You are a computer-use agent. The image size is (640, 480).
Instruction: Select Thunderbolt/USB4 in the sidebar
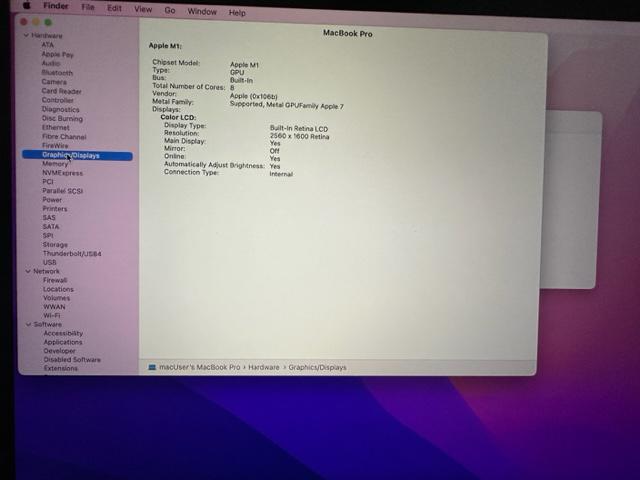point(71,254)
